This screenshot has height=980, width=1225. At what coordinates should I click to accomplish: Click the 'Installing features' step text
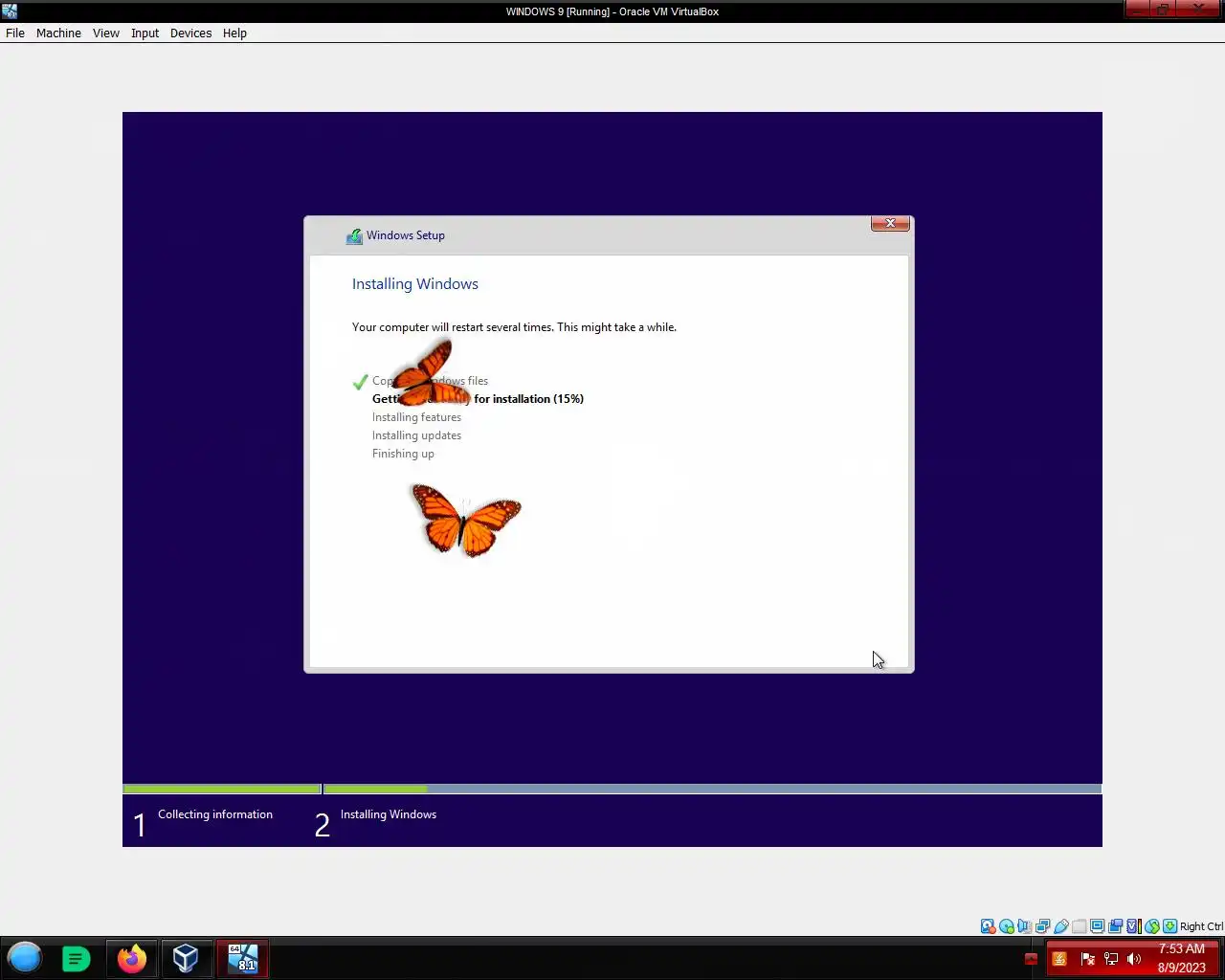416,417
